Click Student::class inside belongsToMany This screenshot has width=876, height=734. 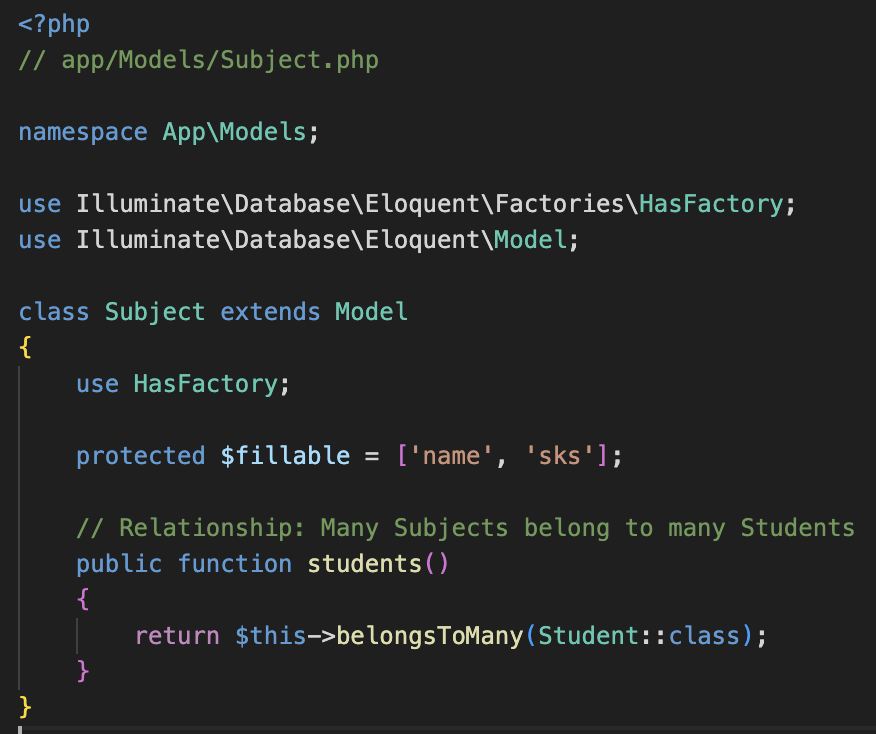(x=638, y=635)
